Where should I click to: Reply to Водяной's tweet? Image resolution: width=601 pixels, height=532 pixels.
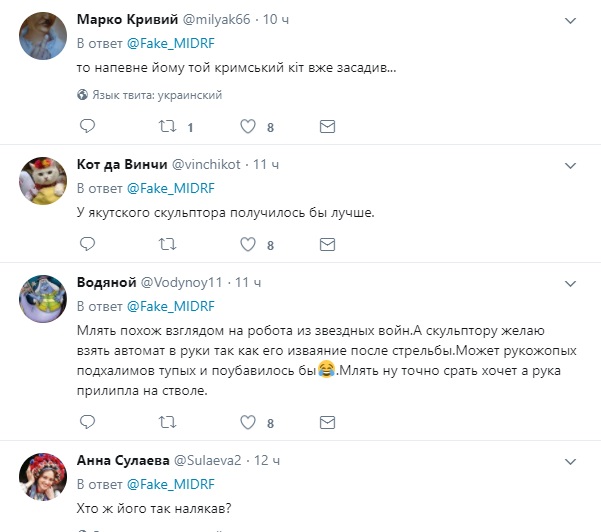click(87, 424)
